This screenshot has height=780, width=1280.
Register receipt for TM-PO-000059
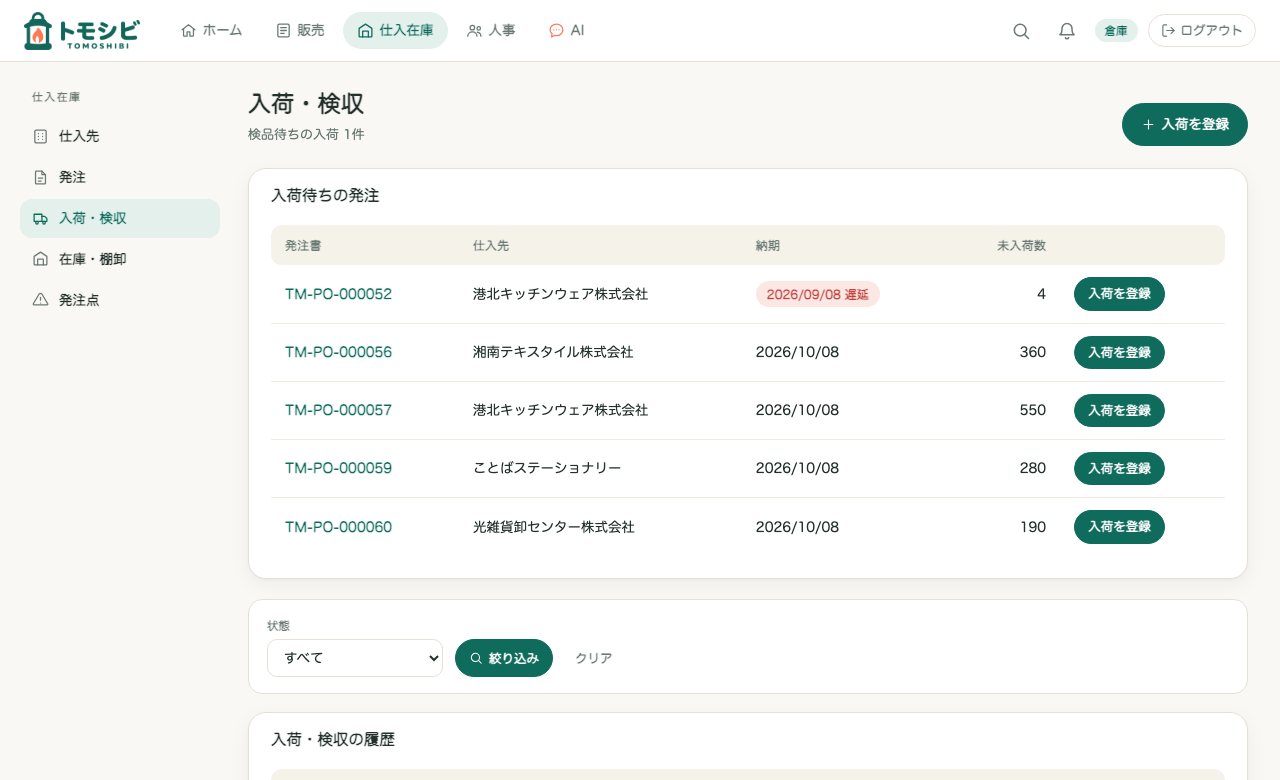(x=1119, y=468)
